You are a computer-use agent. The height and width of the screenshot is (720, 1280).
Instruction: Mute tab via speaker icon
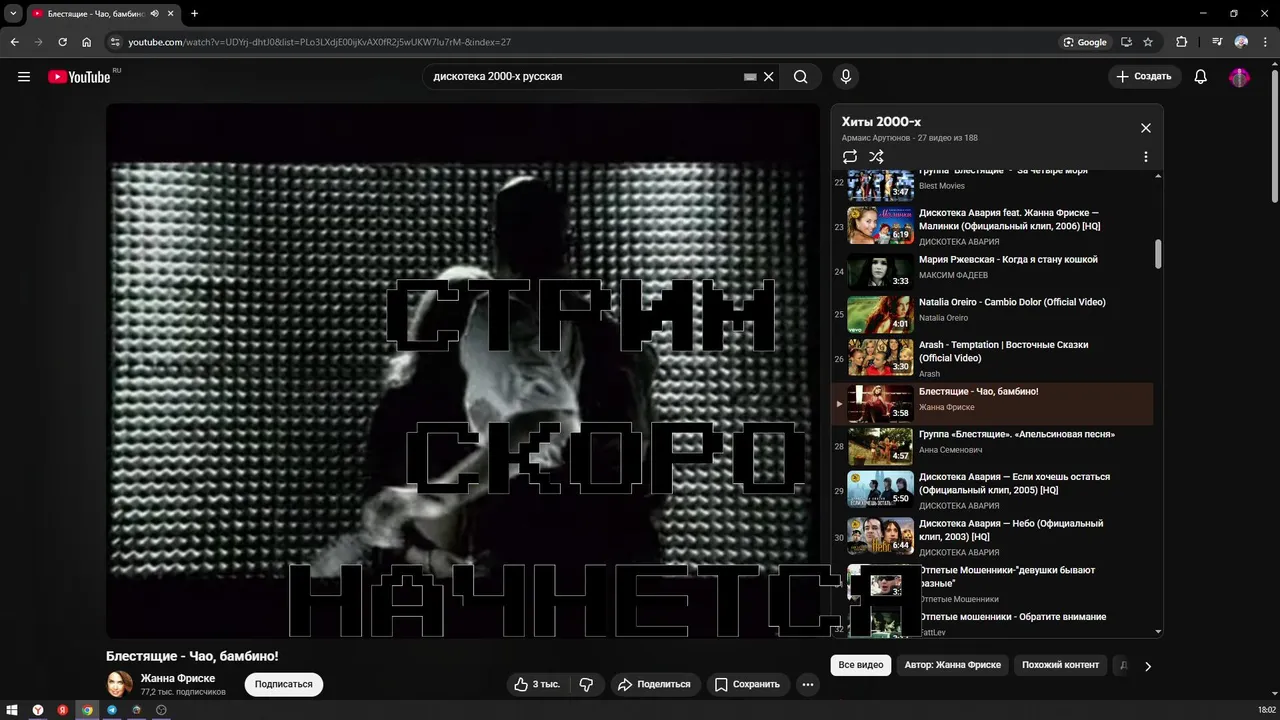(x=155, y=14)
